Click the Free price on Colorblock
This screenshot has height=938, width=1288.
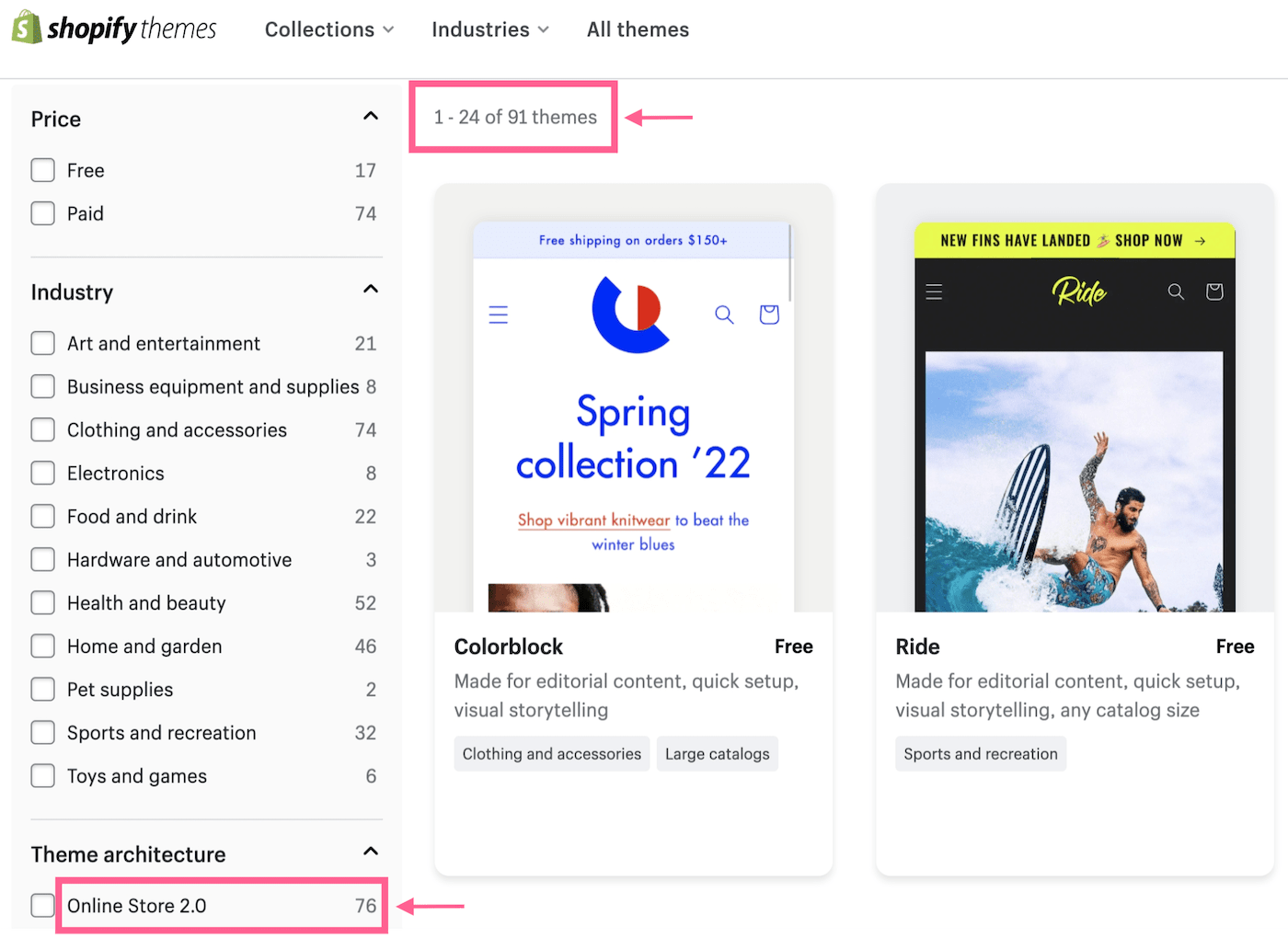pyautogui.click(x=794, y=646)
